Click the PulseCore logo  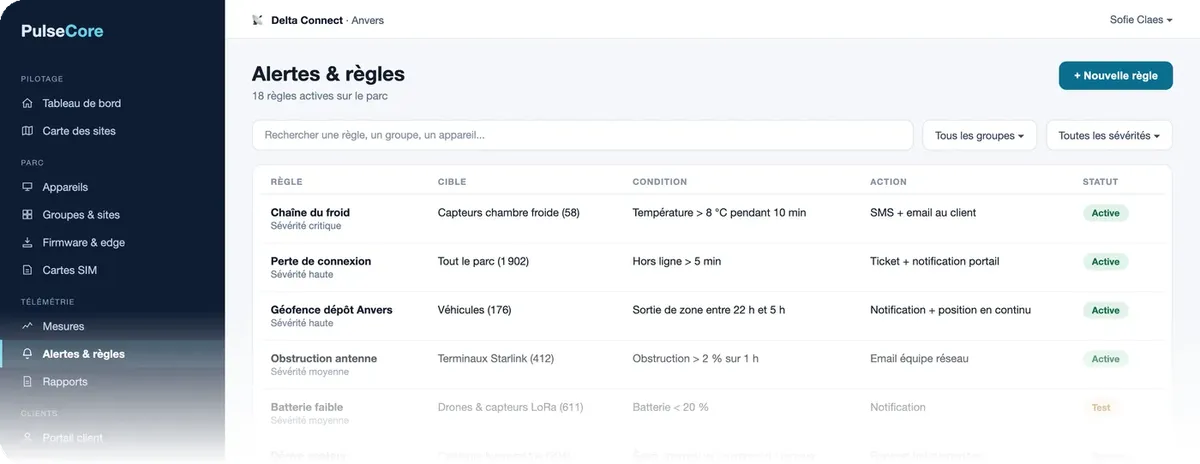click(x=62, y=31)
